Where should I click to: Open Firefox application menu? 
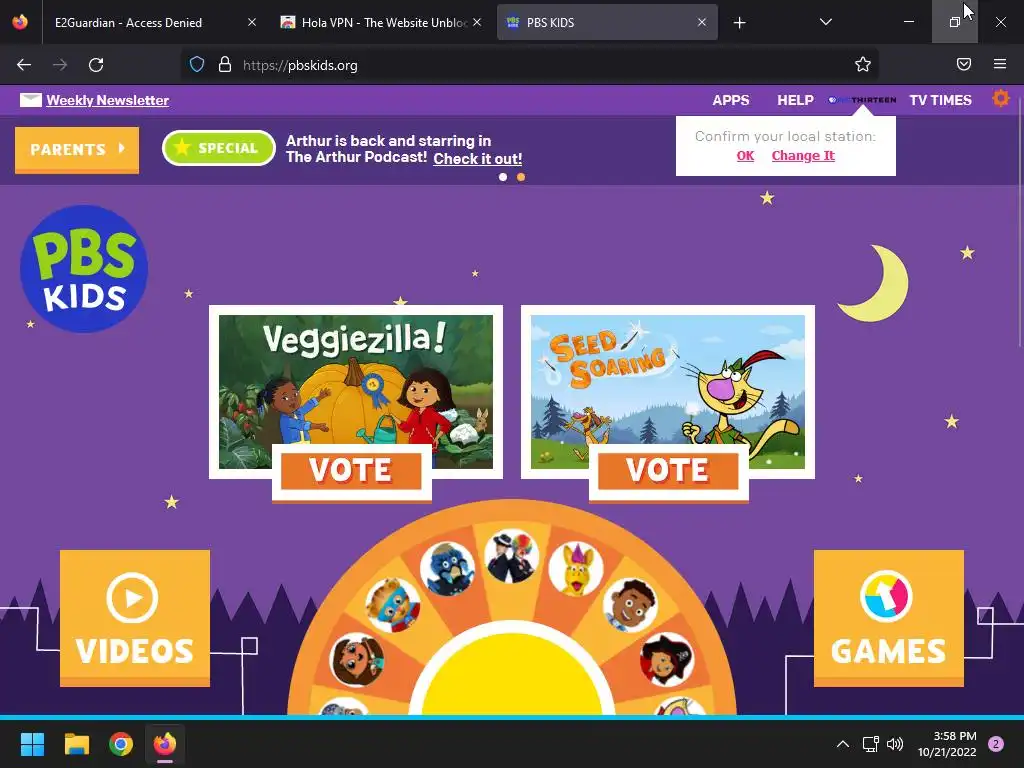click(x=1000, y=64)
